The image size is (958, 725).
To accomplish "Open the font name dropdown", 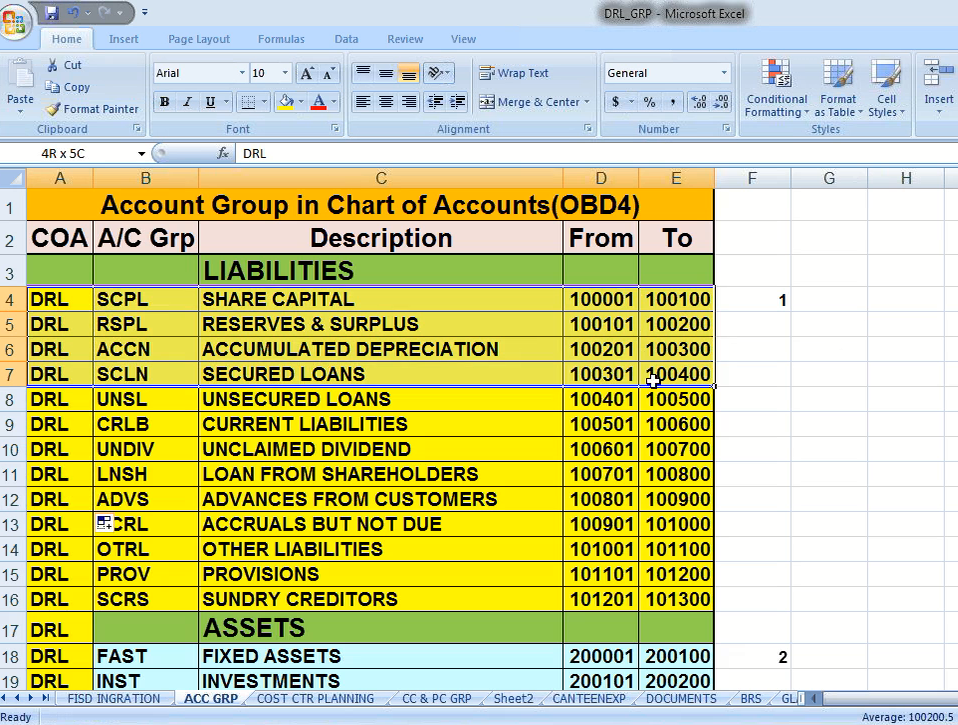I will (x=242, y=73).
